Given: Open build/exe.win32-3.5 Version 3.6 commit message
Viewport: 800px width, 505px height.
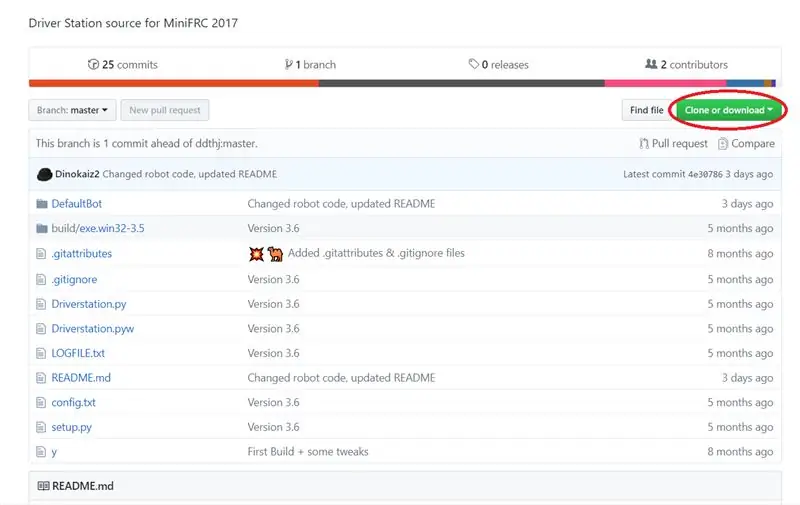Looking at the screenshot, I should coord(273,228).
